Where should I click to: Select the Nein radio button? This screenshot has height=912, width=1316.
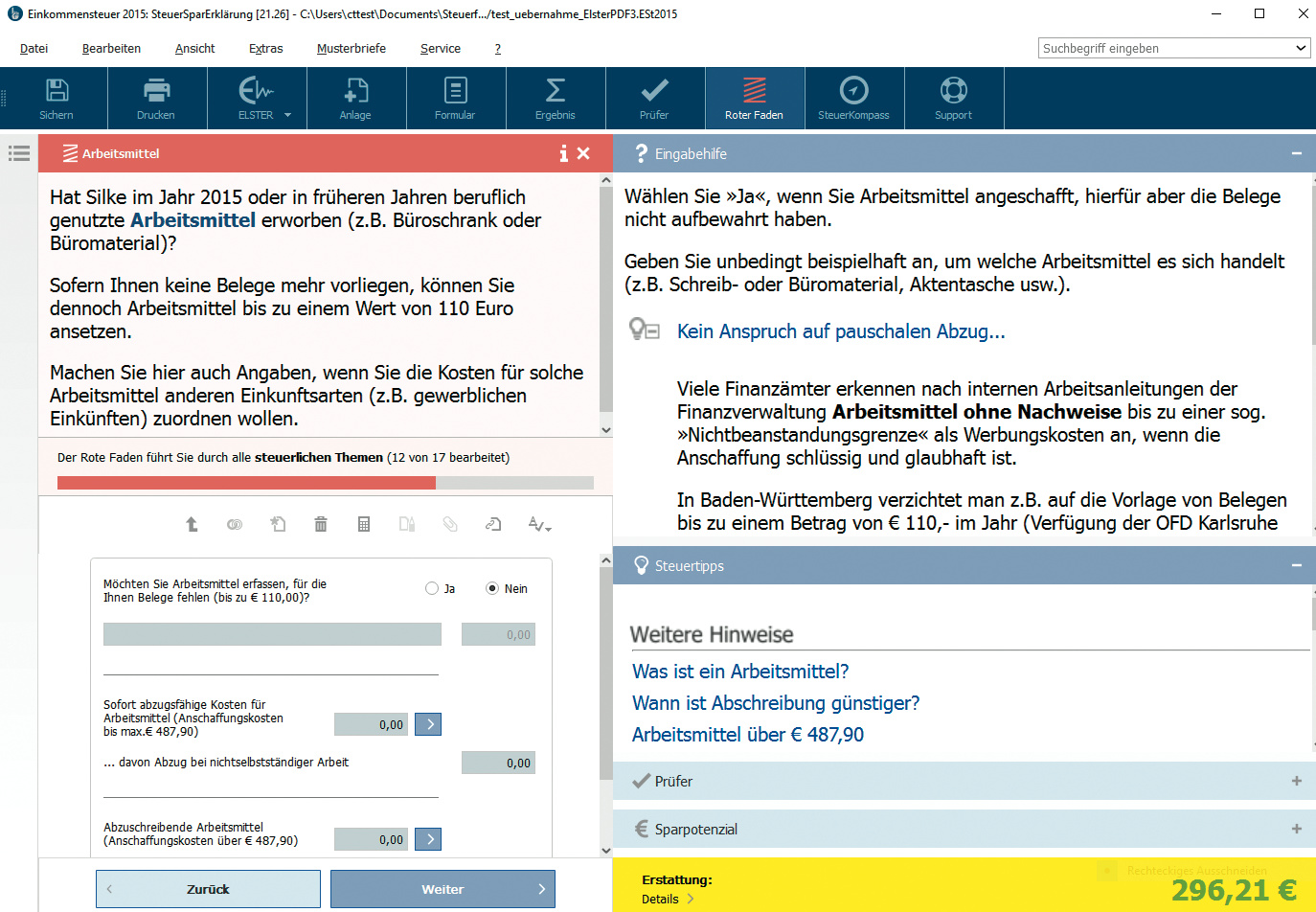492,588
